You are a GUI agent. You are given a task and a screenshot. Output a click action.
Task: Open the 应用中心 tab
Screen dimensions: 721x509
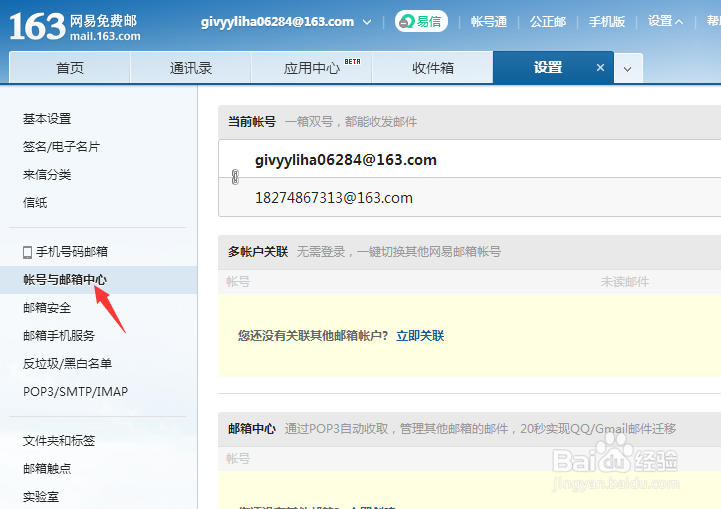(x=312, y=68)
